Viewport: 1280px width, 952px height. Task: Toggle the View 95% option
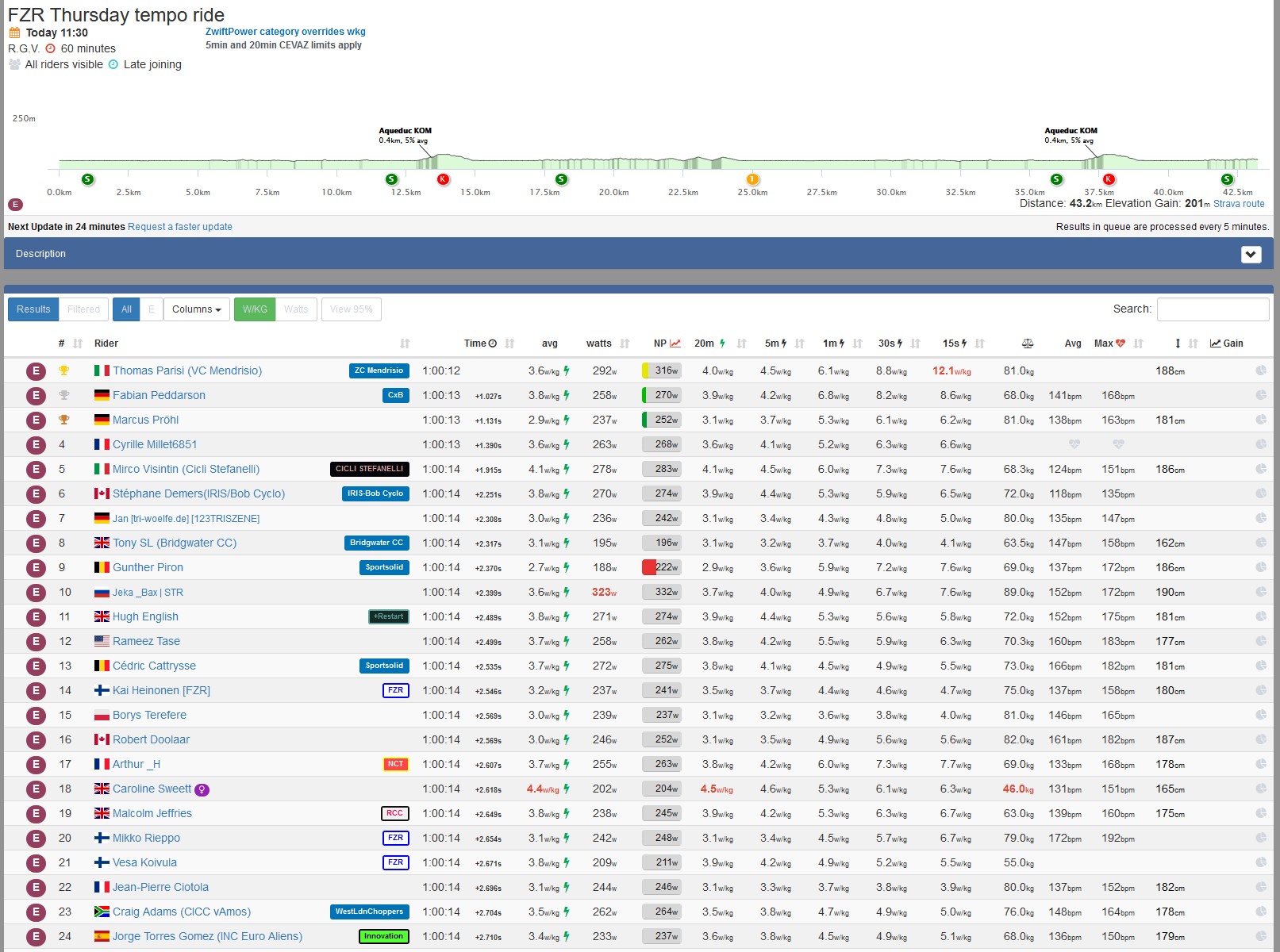pyautogui.click(x=352, y=309)
